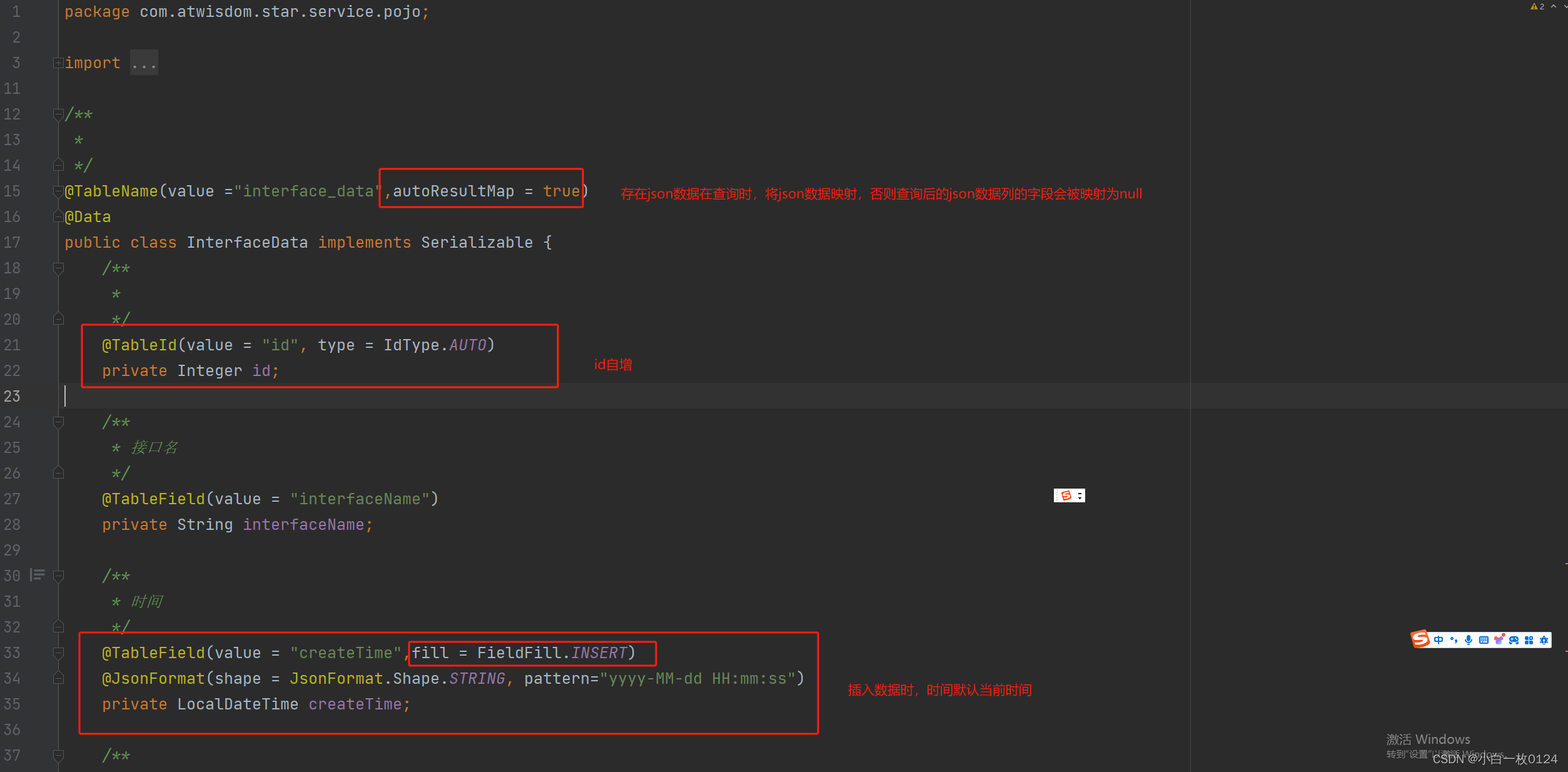Expand the collapsed import block on line 3
Image resolution: width=1568 pixels, height=772 pixels.
(x=58, y=63)
